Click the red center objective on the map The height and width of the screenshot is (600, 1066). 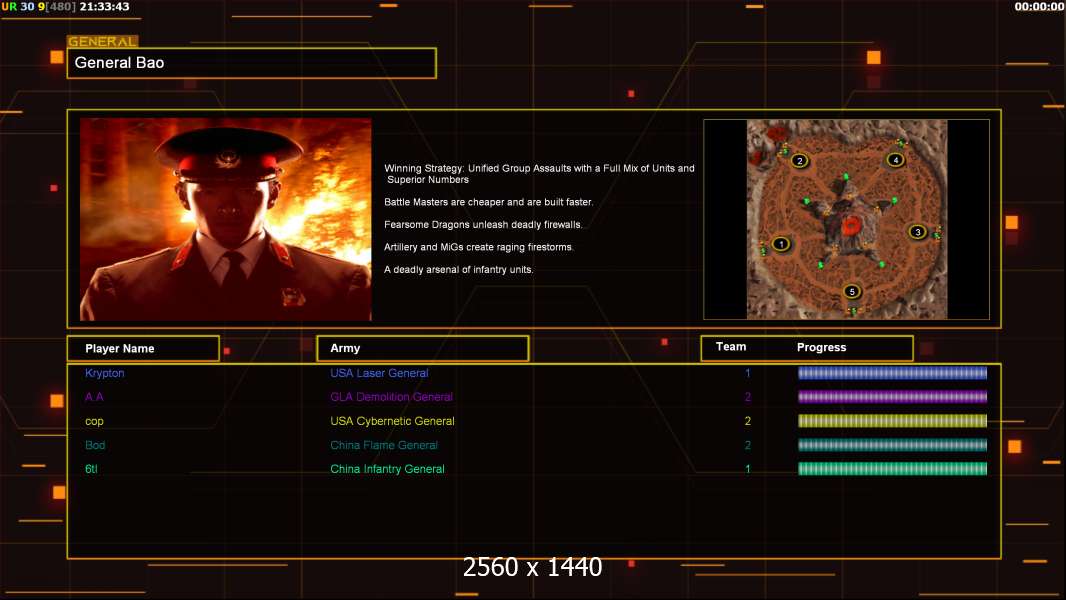(x=850, y=226)
